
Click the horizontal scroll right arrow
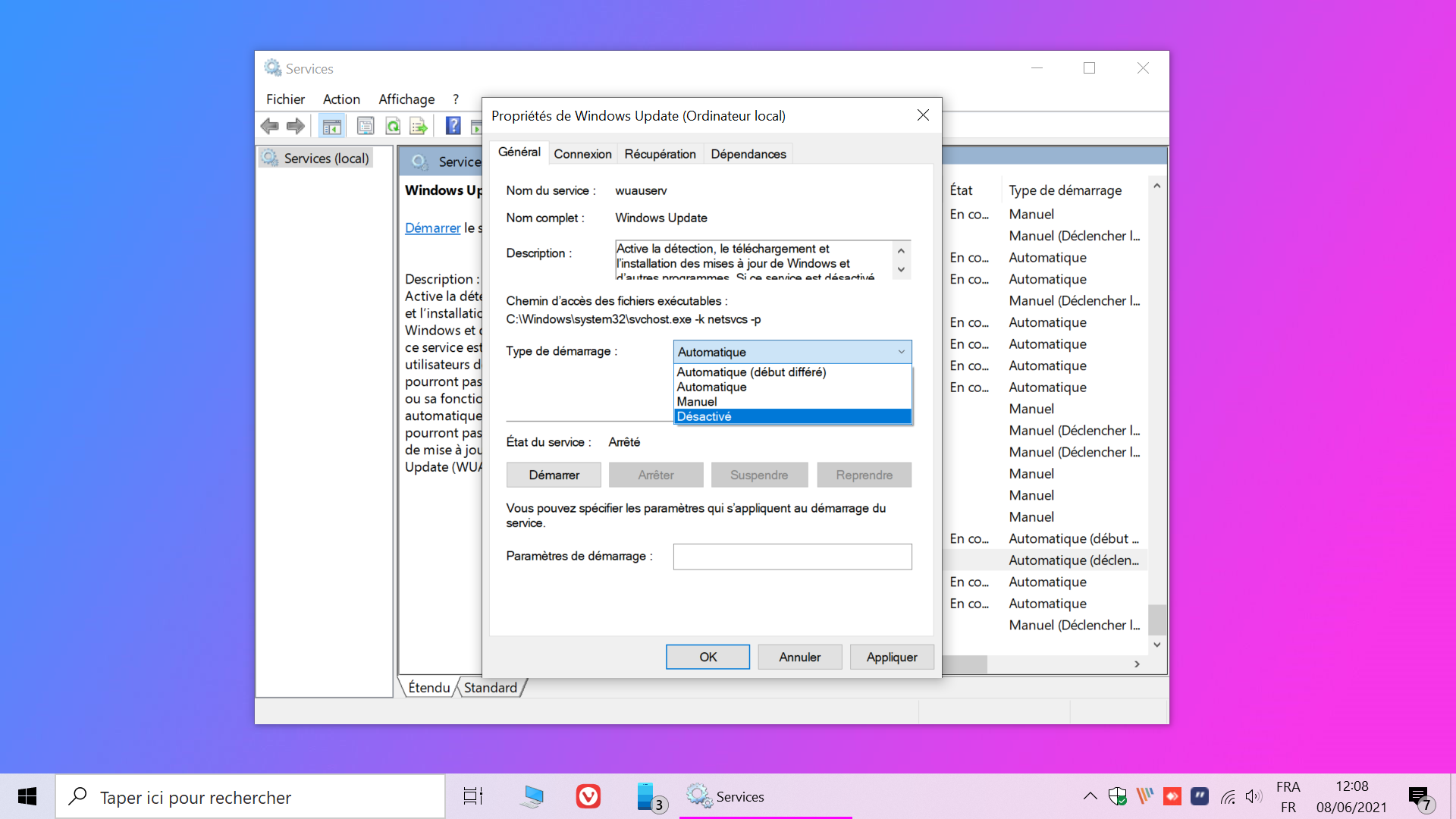1137,664
